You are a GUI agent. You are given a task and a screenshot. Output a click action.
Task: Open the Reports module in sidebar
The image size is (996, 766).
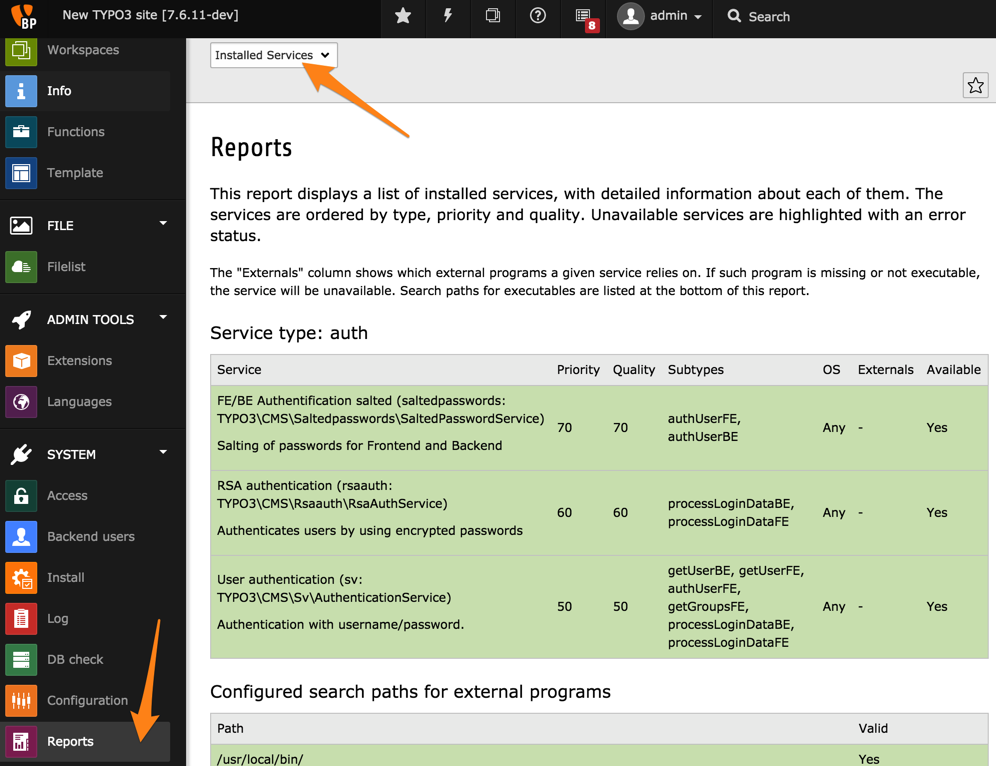[x=70, y=742]
